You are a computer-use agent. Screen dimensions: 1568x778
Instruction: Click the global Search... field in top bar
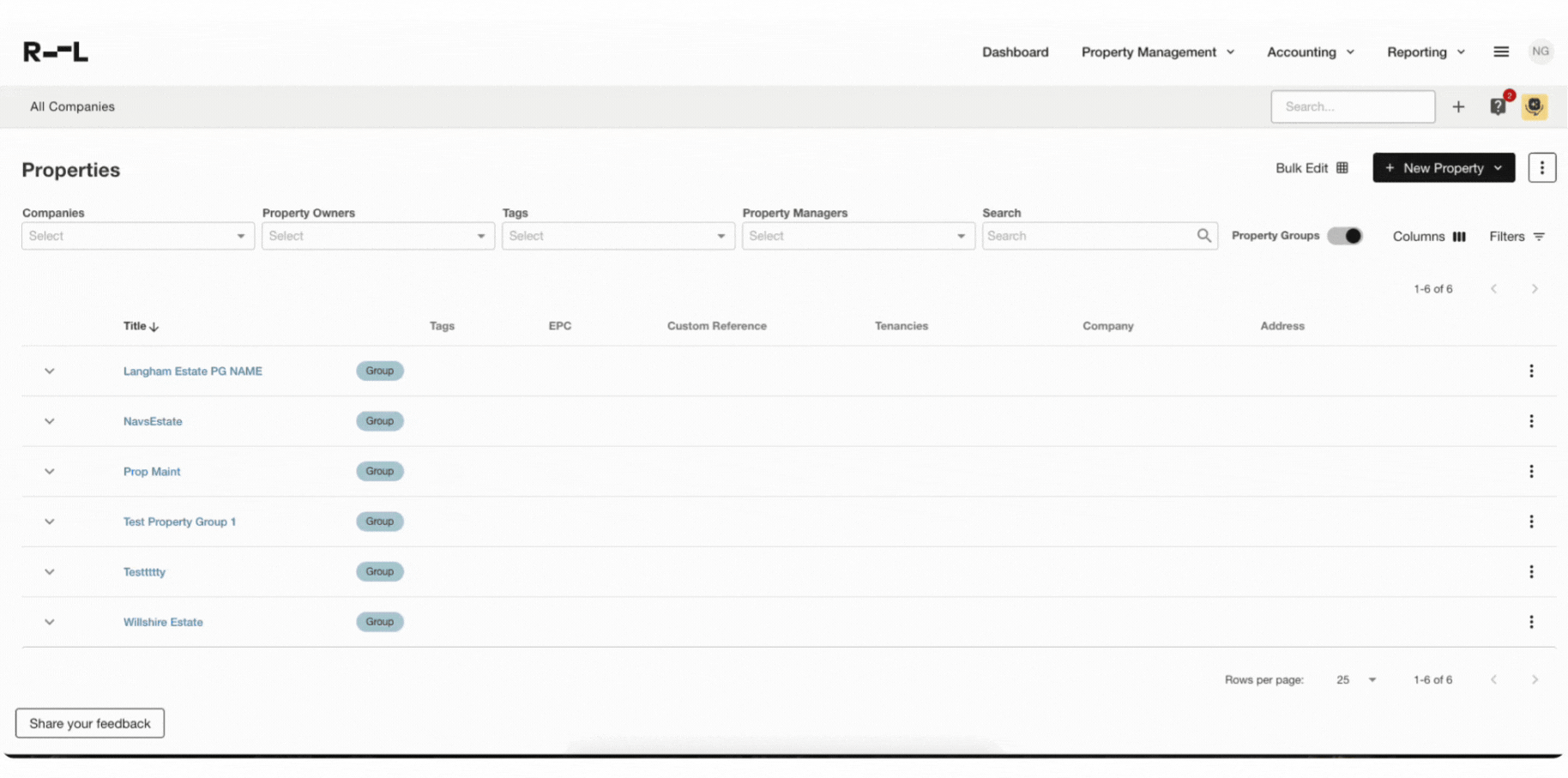[x=1353, y=107]
